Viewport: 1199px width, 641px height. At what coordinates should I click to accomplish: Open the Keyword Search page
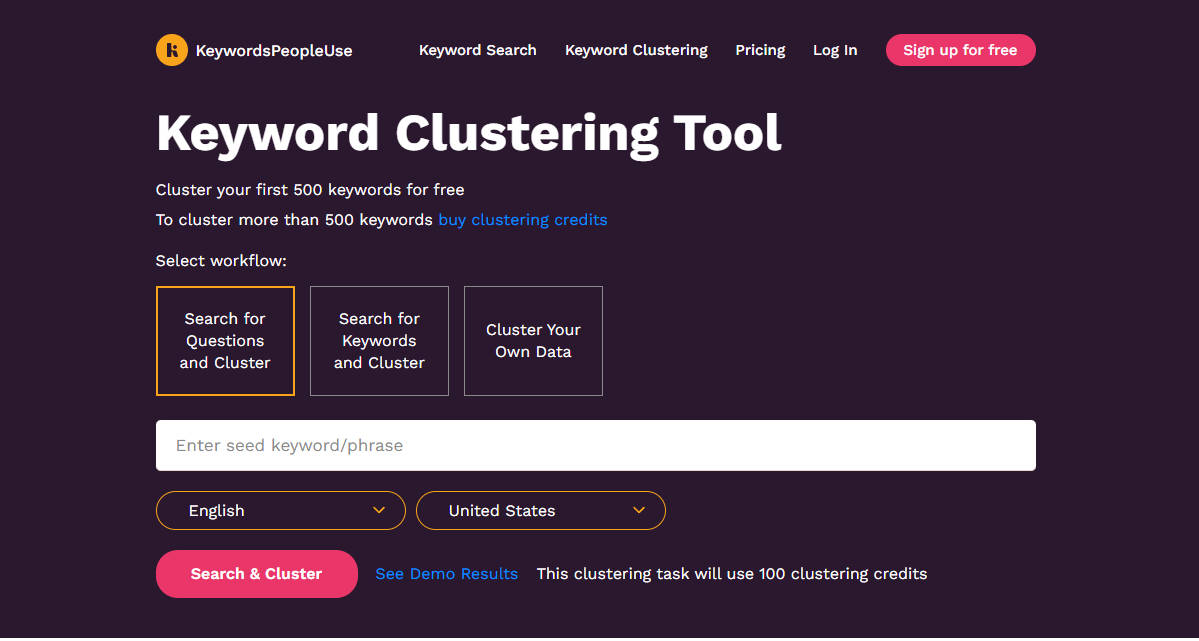pyautogui.click(x=477, y=50)
